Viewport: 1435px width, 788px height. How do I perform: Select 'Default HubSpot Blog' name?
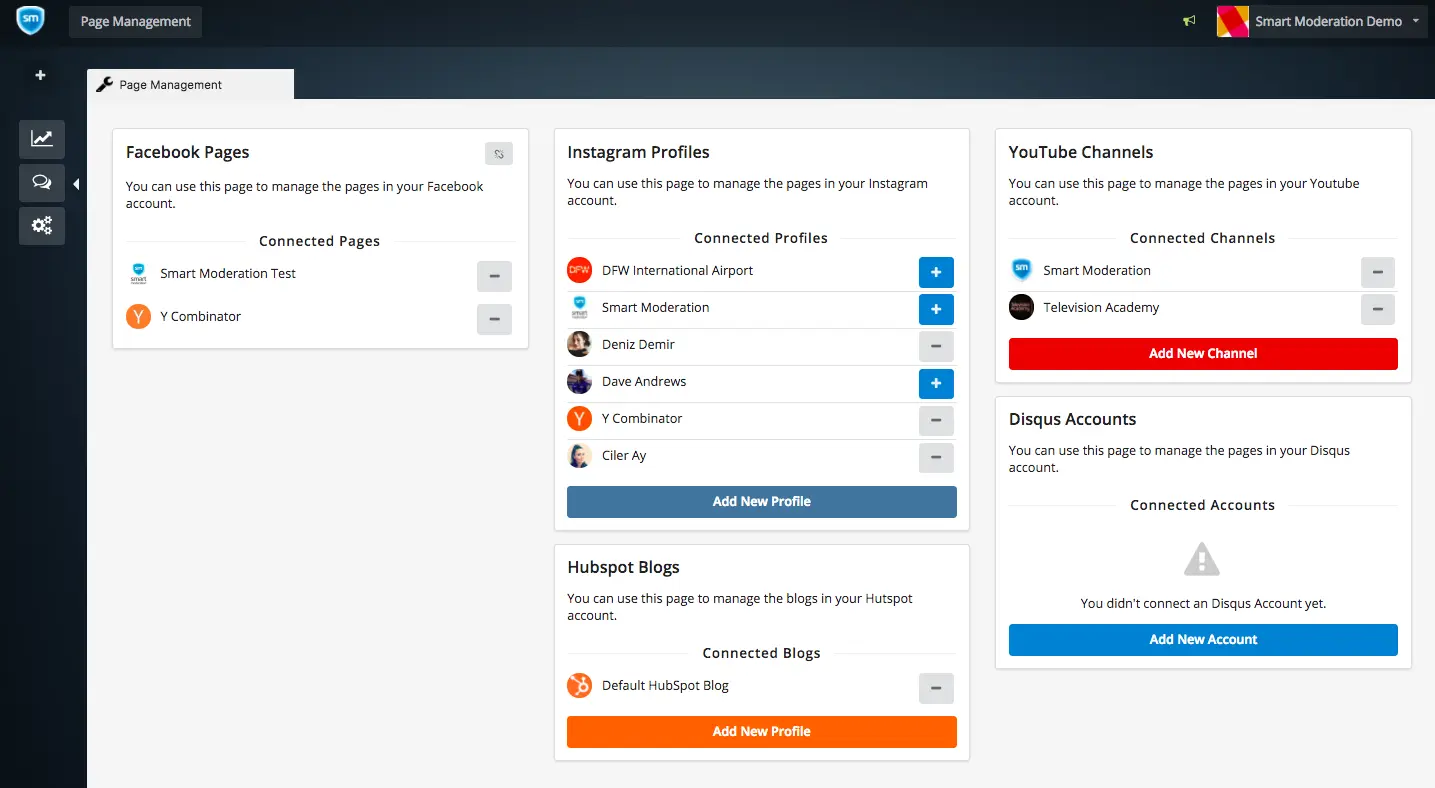point(665,686)
